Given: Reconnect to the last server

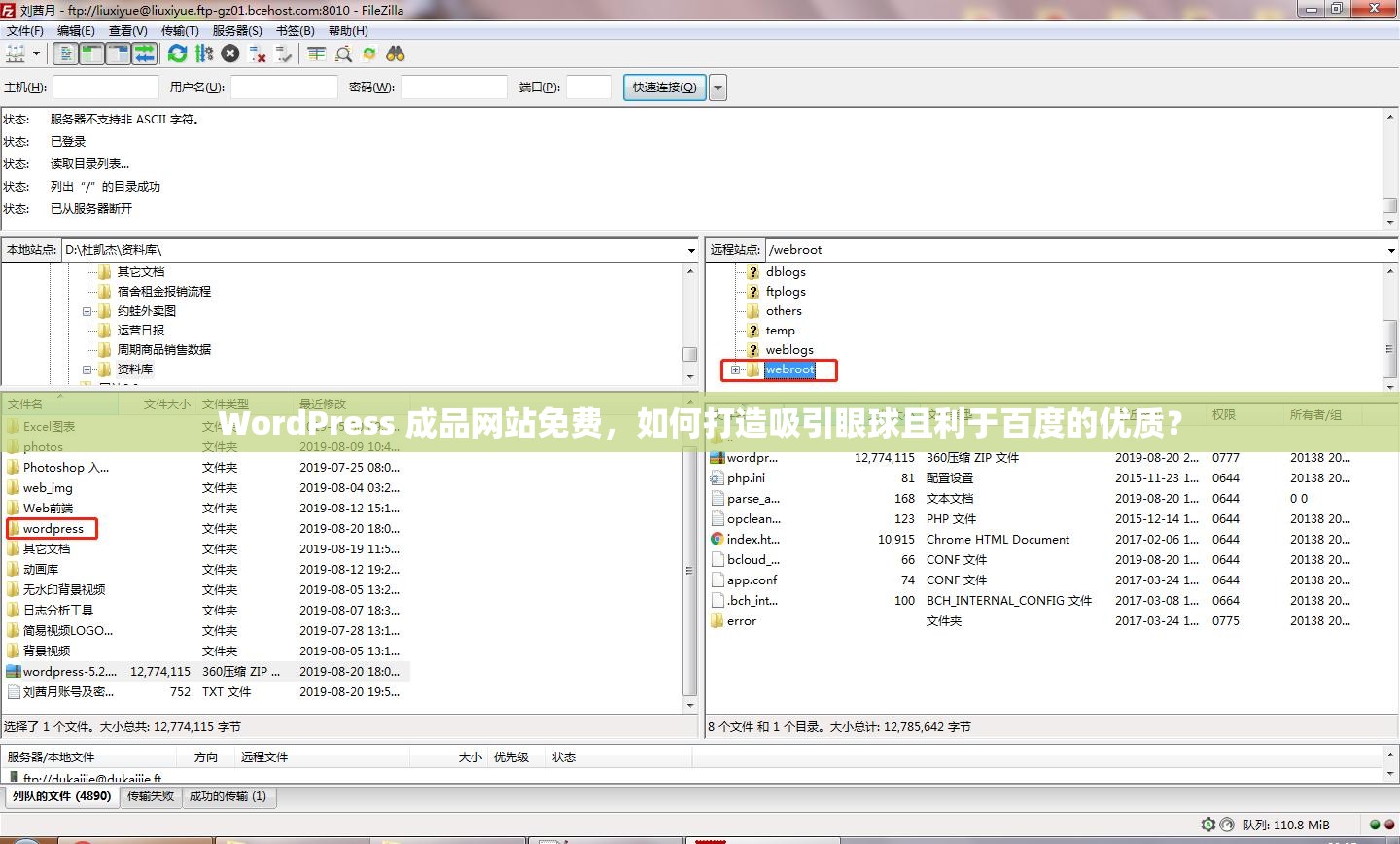Looking at the screenshot, I should (x=284, y=53).
